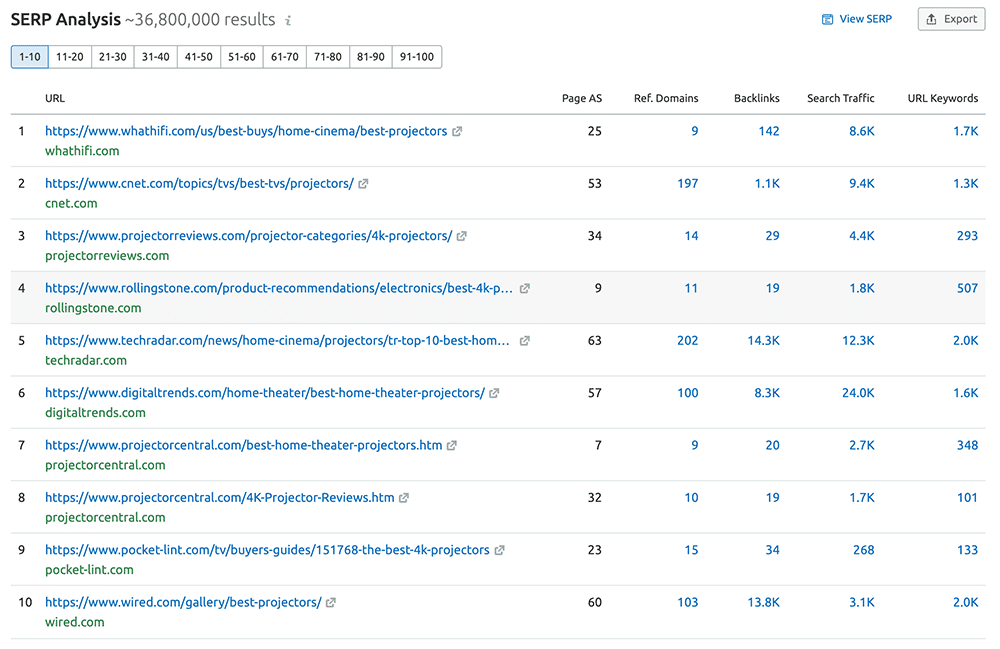
Task: Open the projectorreviews.com 4k-projectors URL
Action: coord(249,236)
